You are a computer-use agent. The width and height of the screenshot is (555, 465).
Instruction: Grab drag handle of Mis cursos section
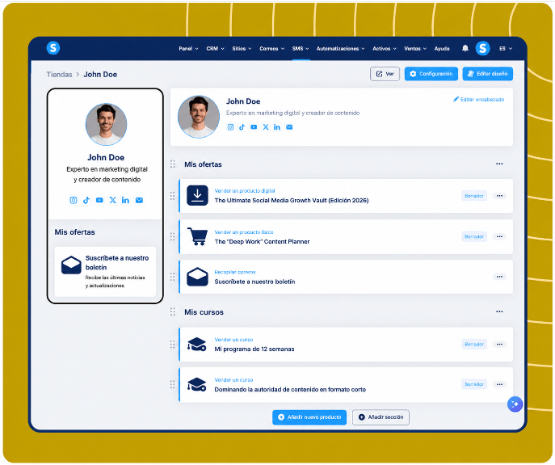pyautogui.click(x=173, y=312)
